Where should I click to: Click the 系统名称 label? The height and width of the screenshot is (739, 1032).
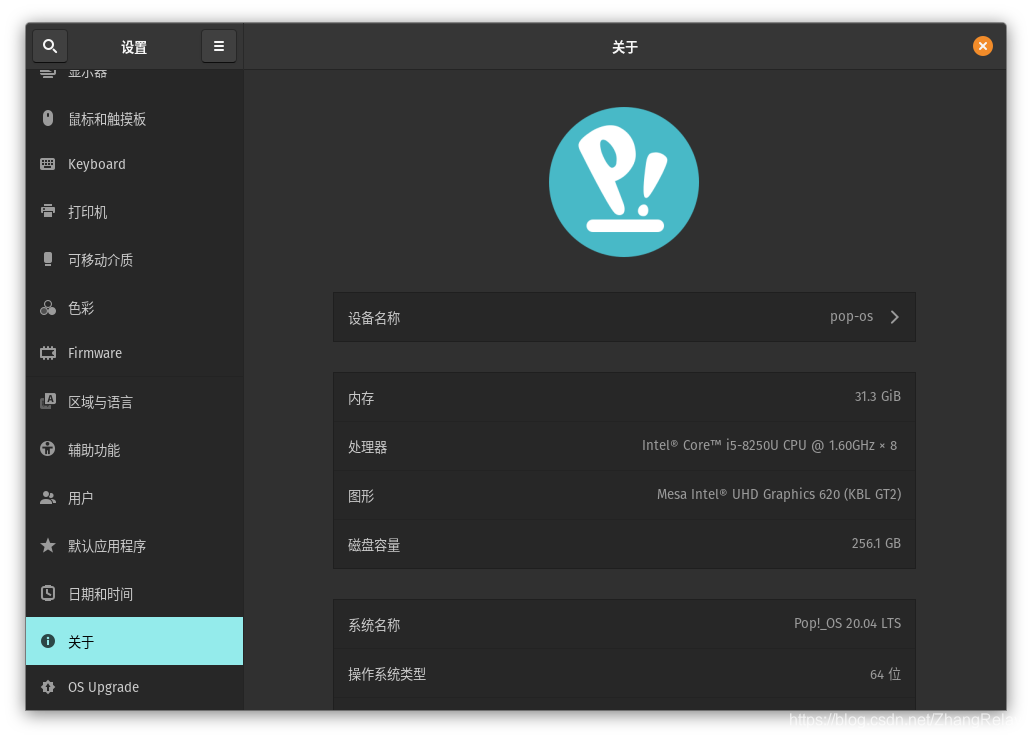[374, 625]
